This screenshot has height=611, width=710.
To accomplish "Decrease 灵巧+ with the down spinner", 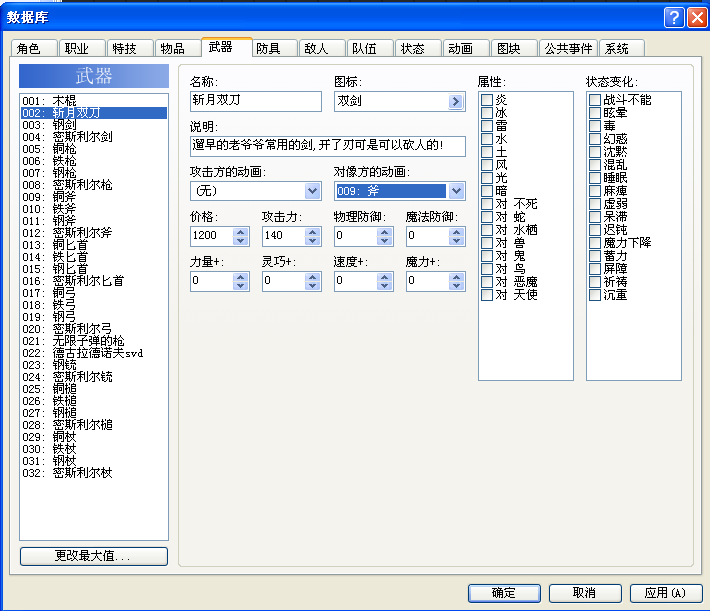I will (x=312, y=286).
